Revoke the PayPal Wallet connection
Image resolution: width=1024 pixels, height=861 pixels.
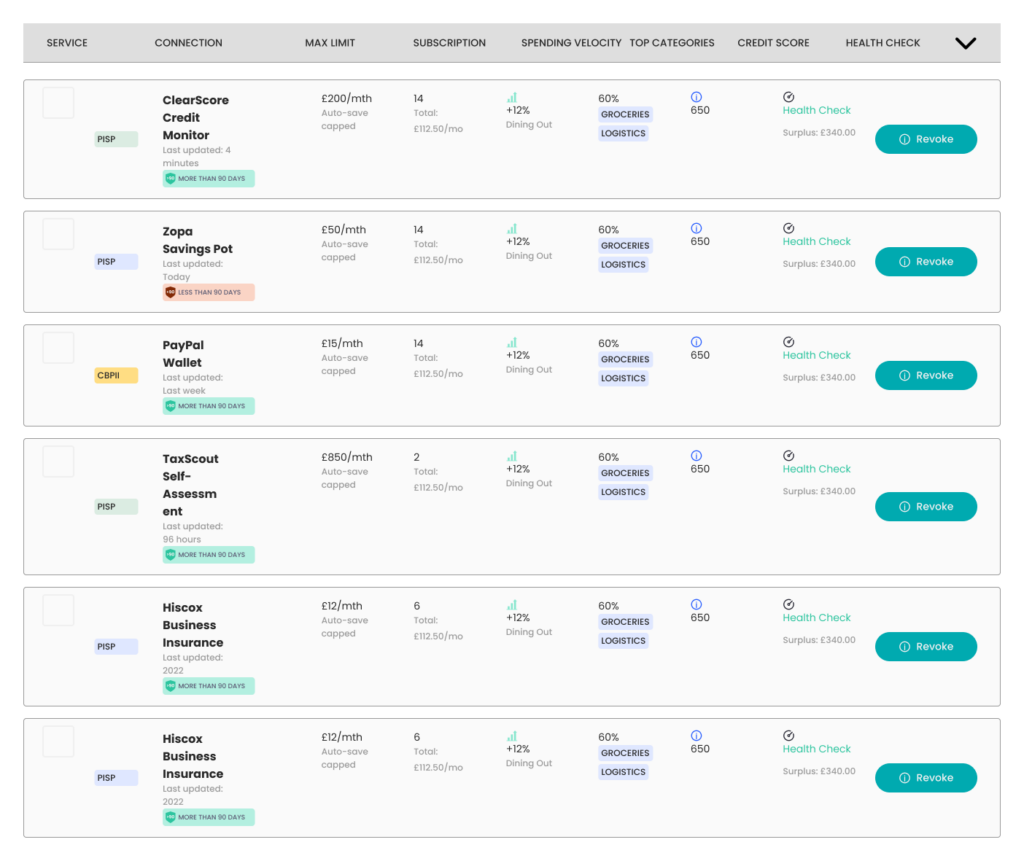pos(926,375)
